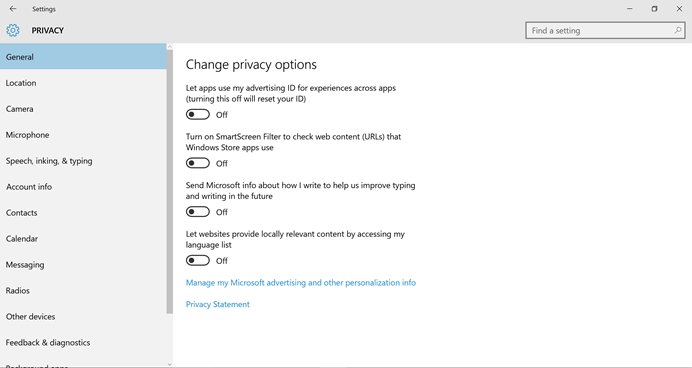692x368 pixels.
Task: Click the Privacy settings gear icon
Action: (x=13, y=30)
